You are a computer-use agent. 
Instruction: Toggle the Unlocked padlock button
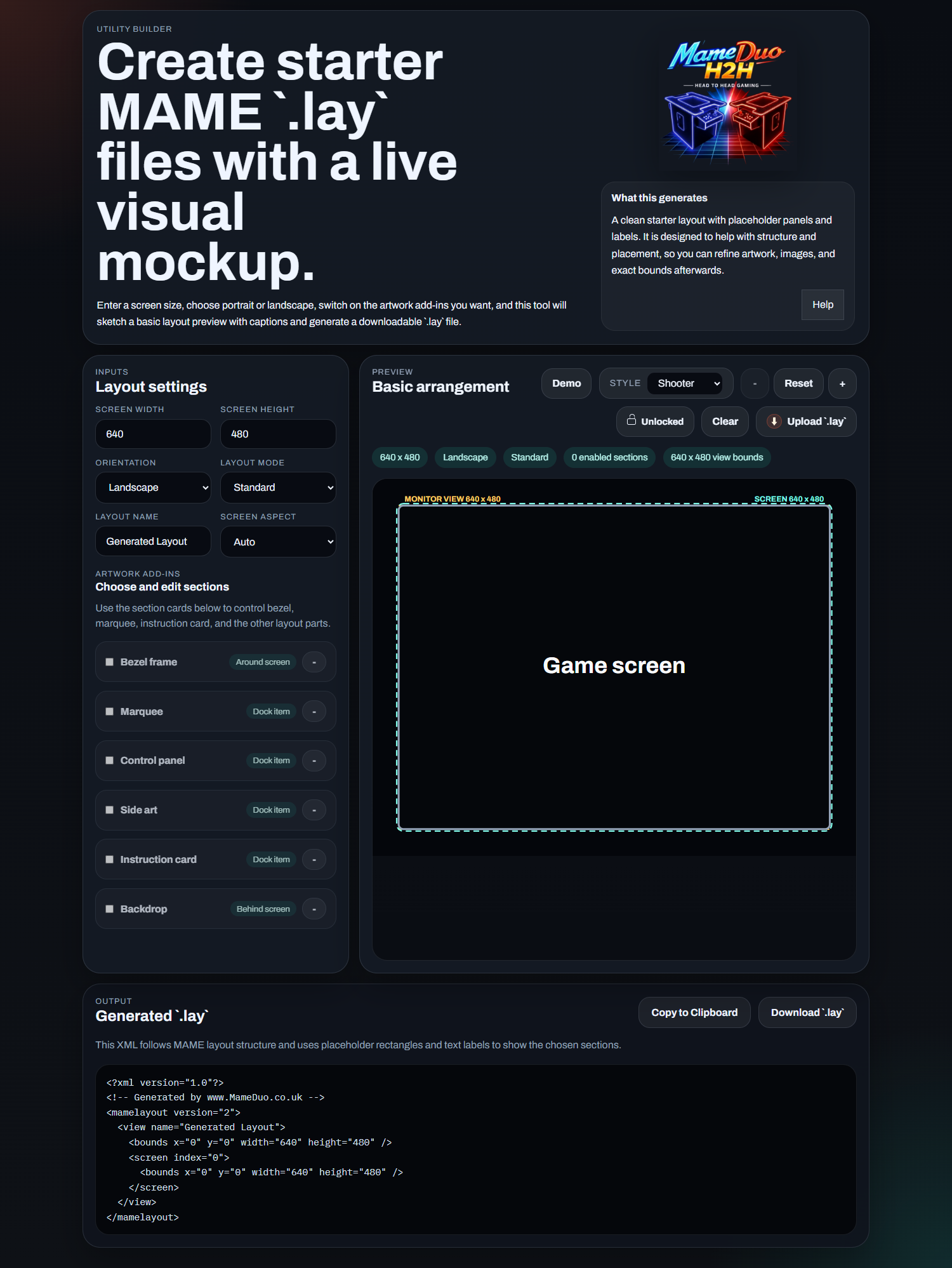(x=655, y=422)
